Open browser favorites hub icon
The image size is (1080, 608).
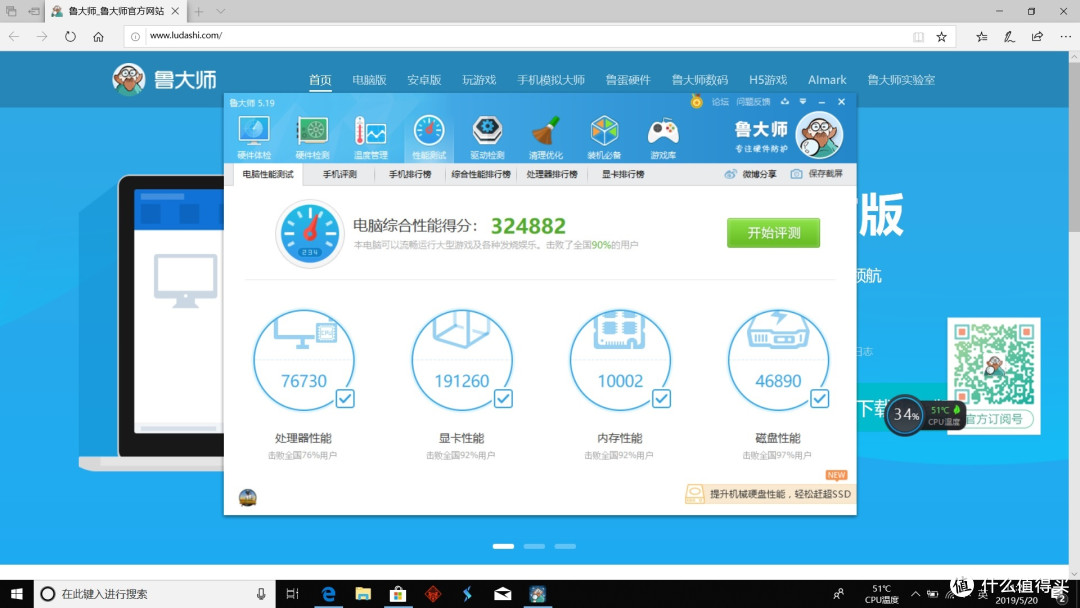pyautogui.click(x=982, y=36)
